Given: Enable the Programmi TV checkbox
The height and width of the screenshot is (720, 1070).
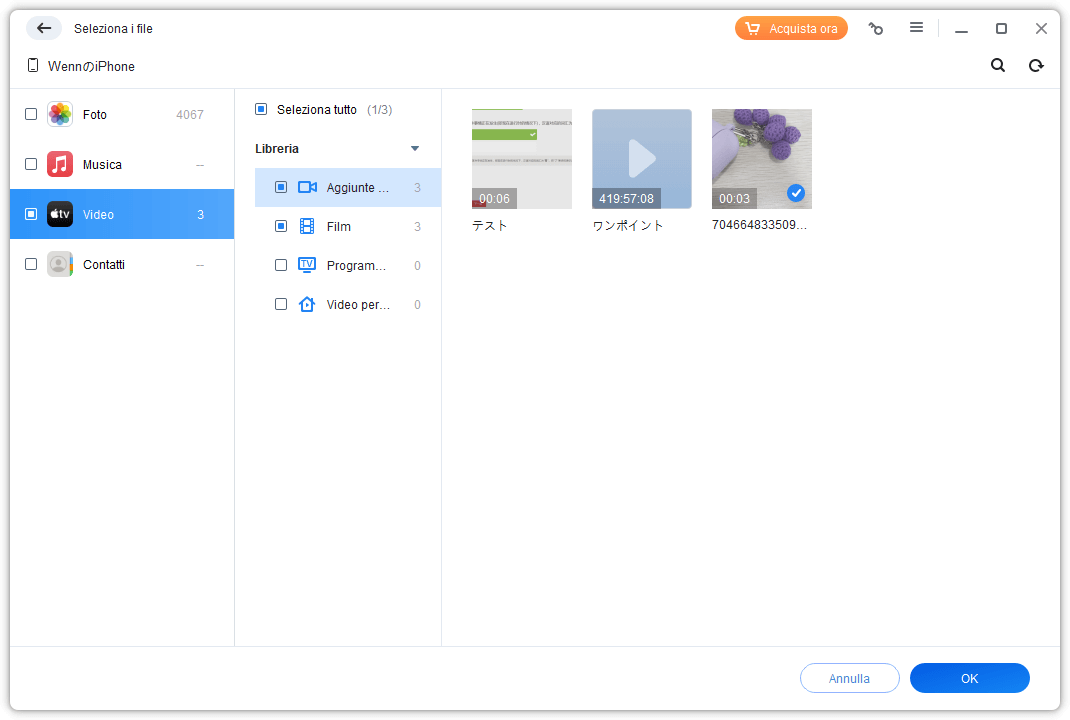Looking at the screenshot, I should click(x=281, y=265).
